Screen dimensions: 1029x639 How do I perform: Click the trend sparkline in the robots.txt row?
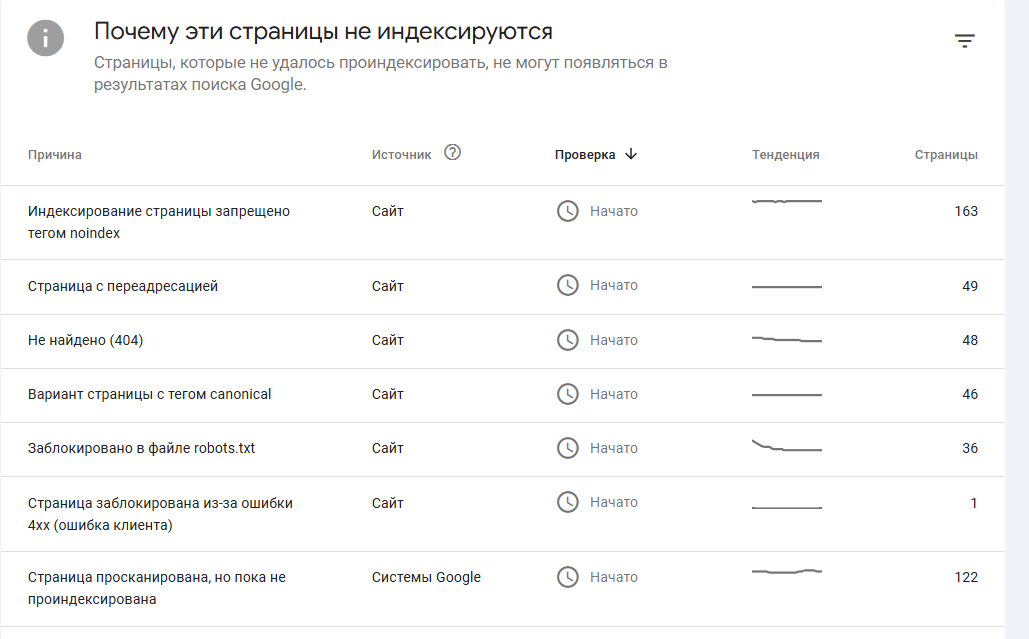tap(787, 446)
